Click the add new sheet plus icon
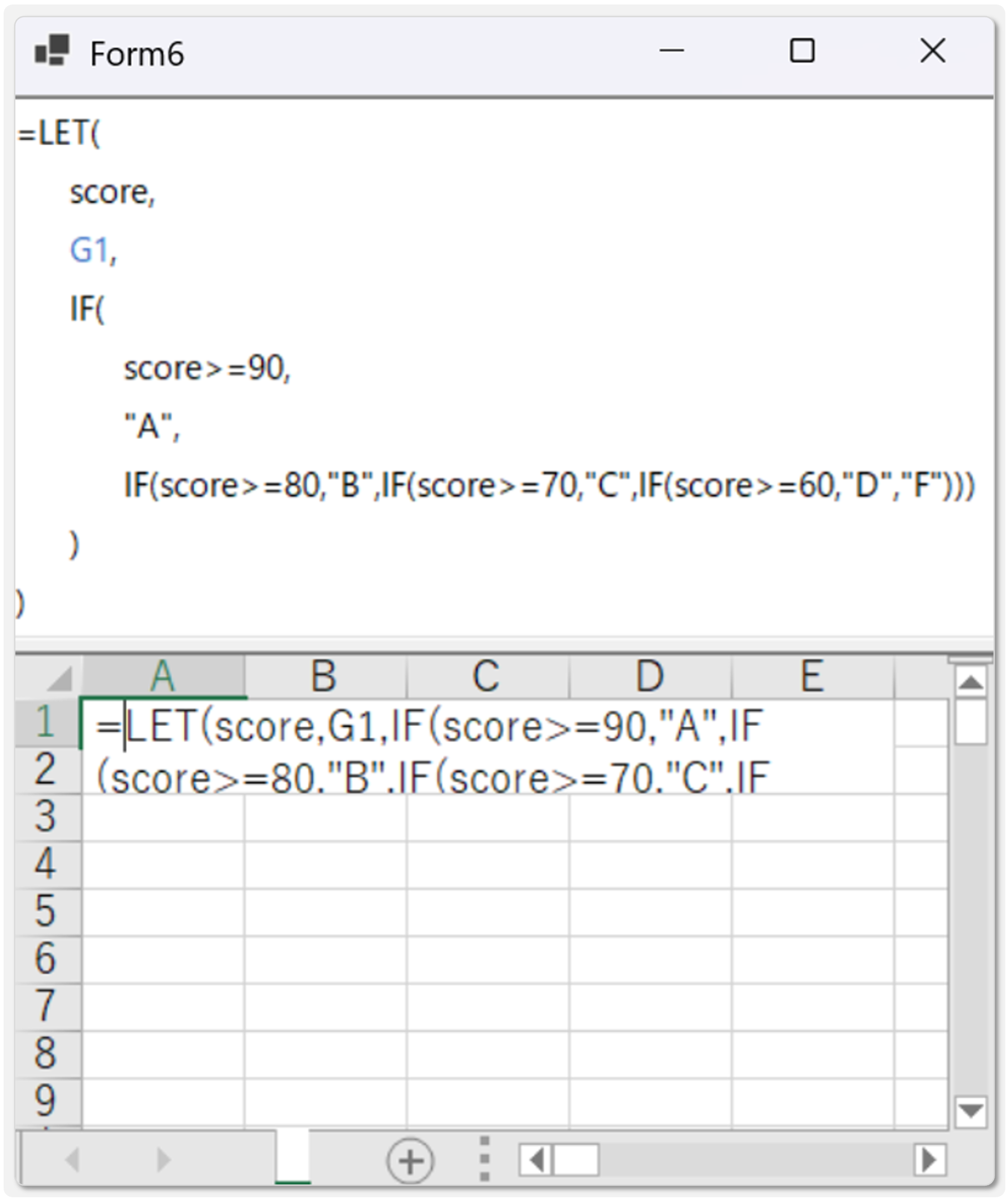 (410, 1161)
